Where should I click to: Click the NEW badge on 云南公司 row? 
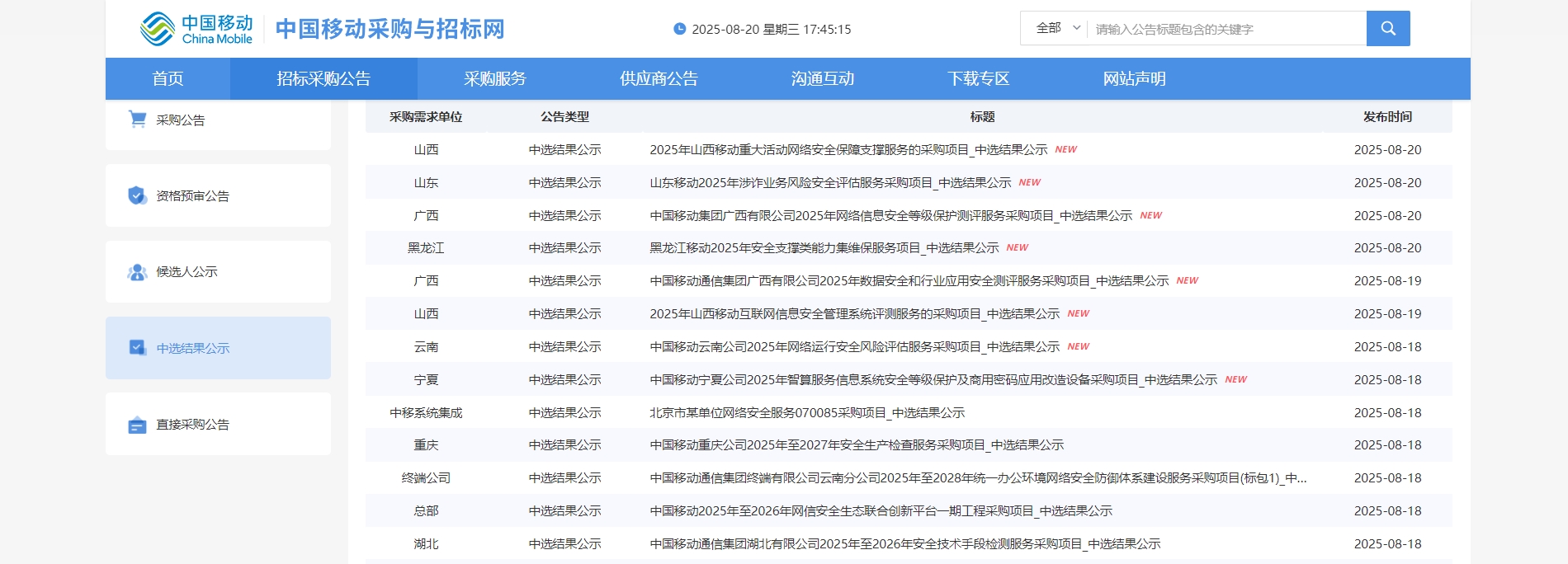tap(1078, 346)
